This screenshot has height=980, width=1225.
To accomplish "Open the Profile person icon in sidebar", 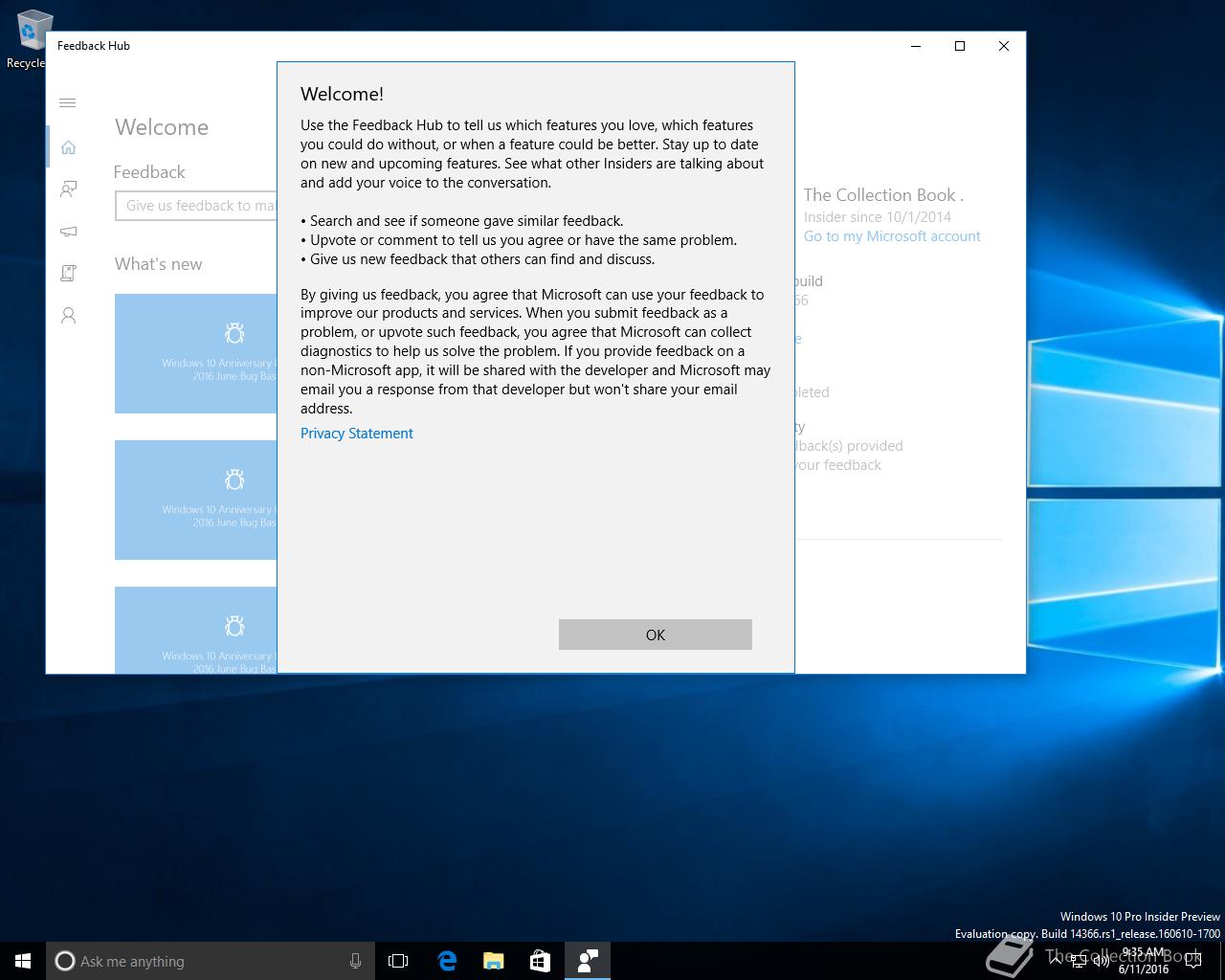I will point(68,316).
